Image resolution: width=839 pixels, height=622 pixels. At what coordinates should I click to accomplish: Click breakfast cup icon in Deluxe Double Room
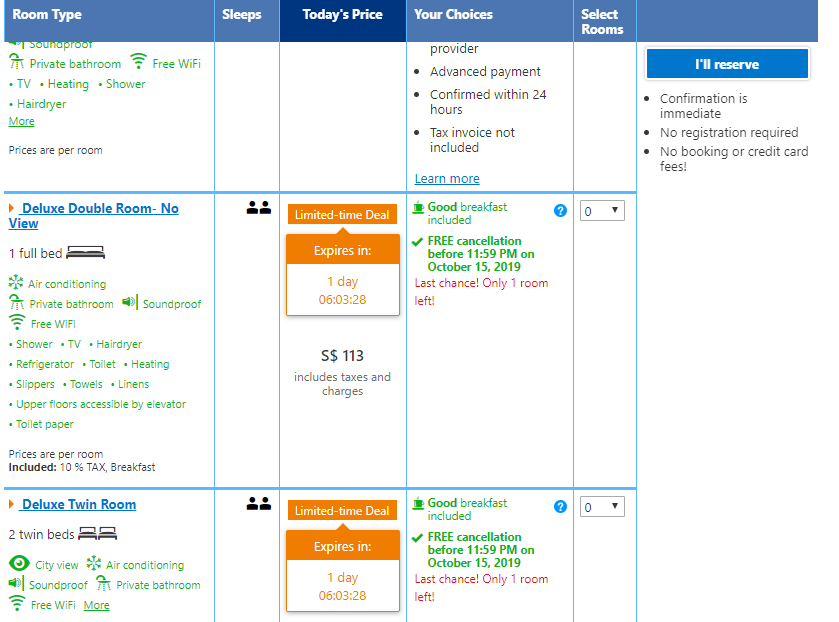click(x=418, y=207)
